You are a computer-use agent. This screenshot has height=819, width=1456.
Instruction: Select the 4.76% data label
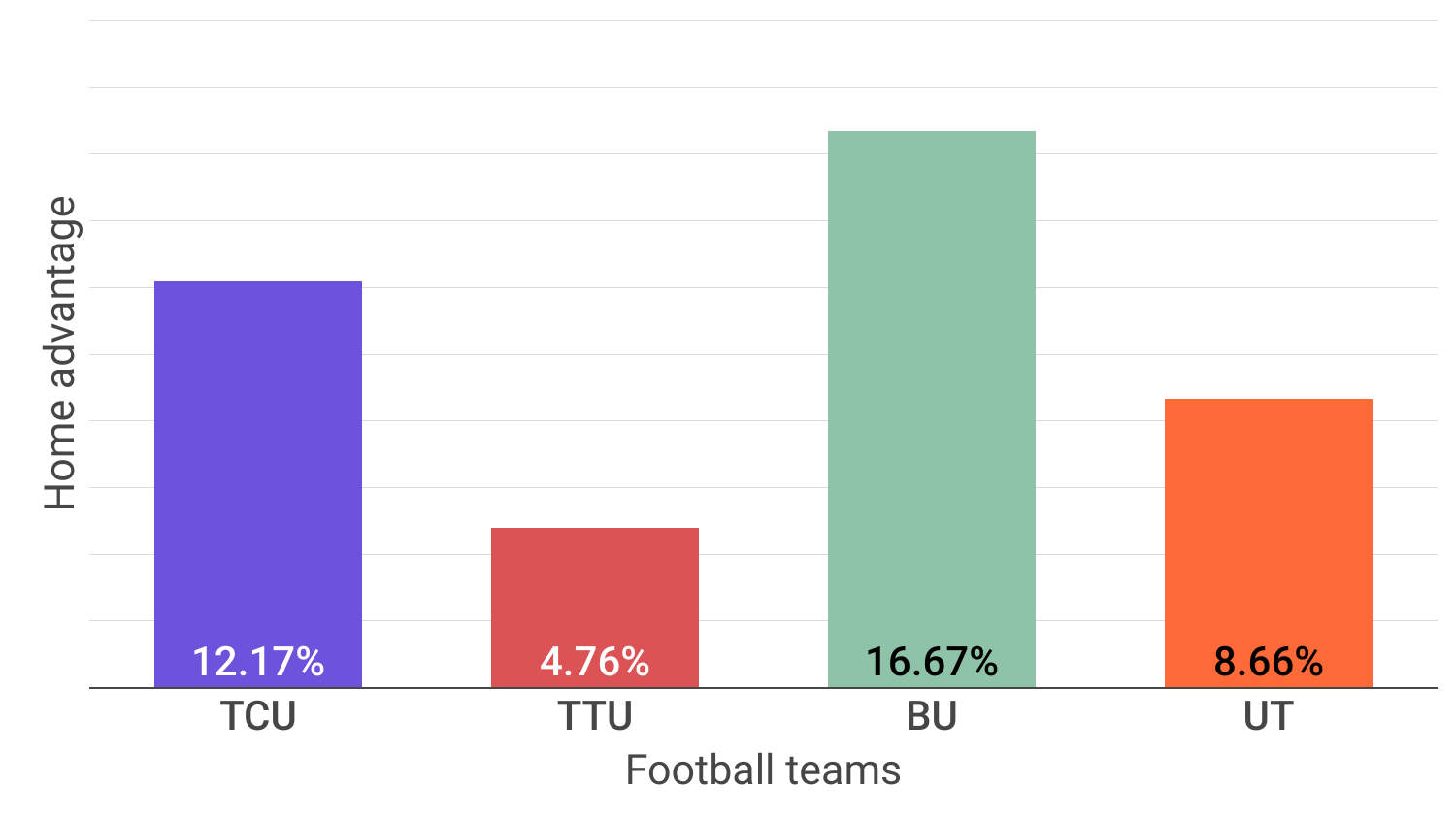click(x=595, y=662)
